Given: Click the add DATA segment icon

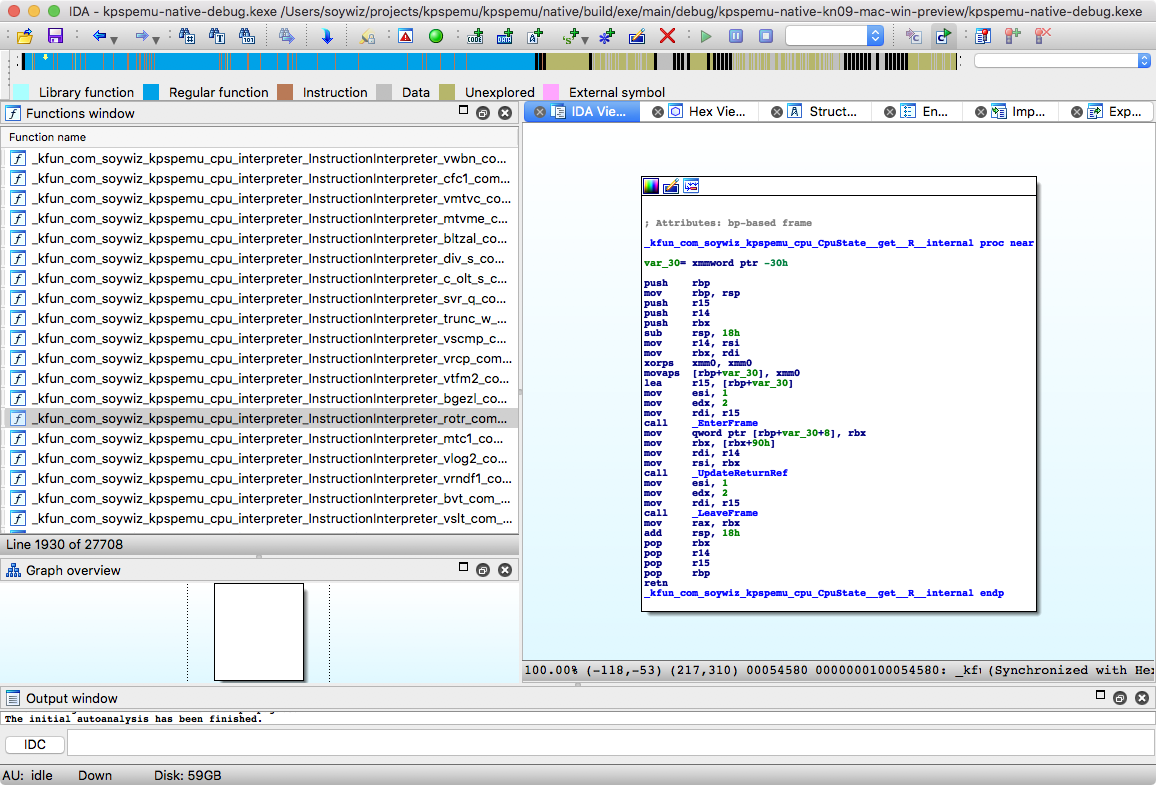Looking at the screenshot, I should click(x=505, y=36).
